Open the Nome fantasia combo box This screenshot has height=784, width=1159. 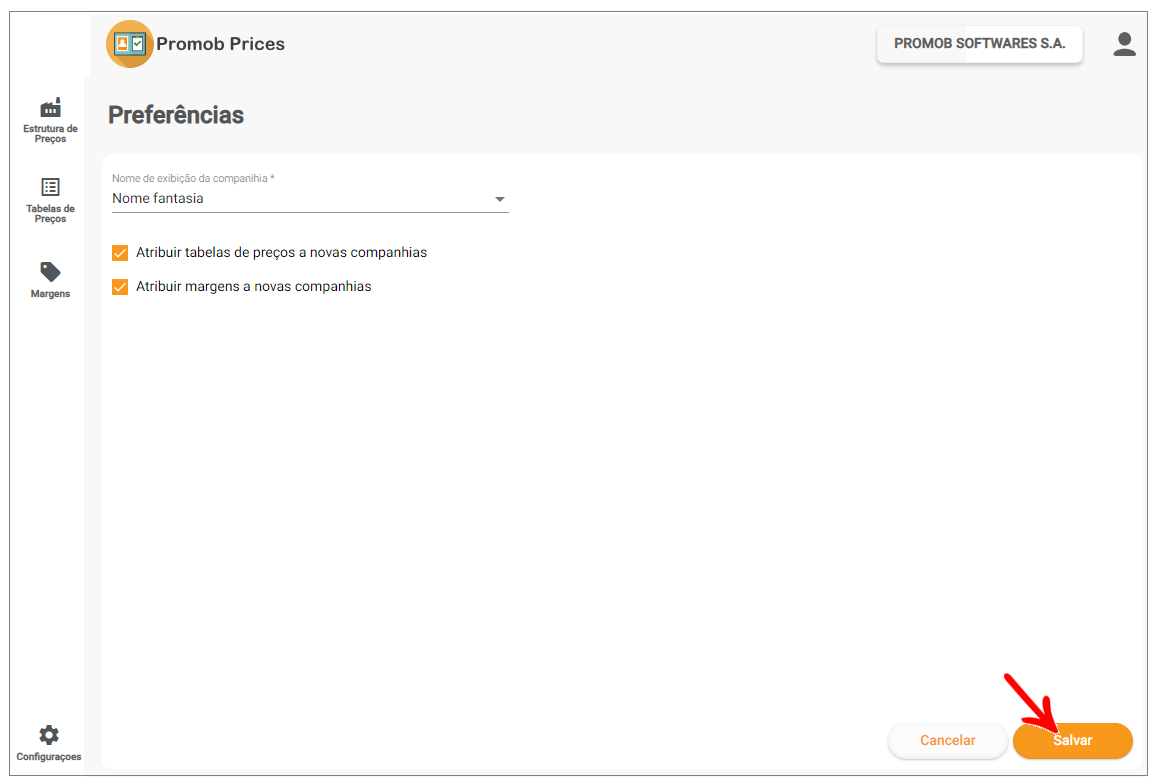310,199
